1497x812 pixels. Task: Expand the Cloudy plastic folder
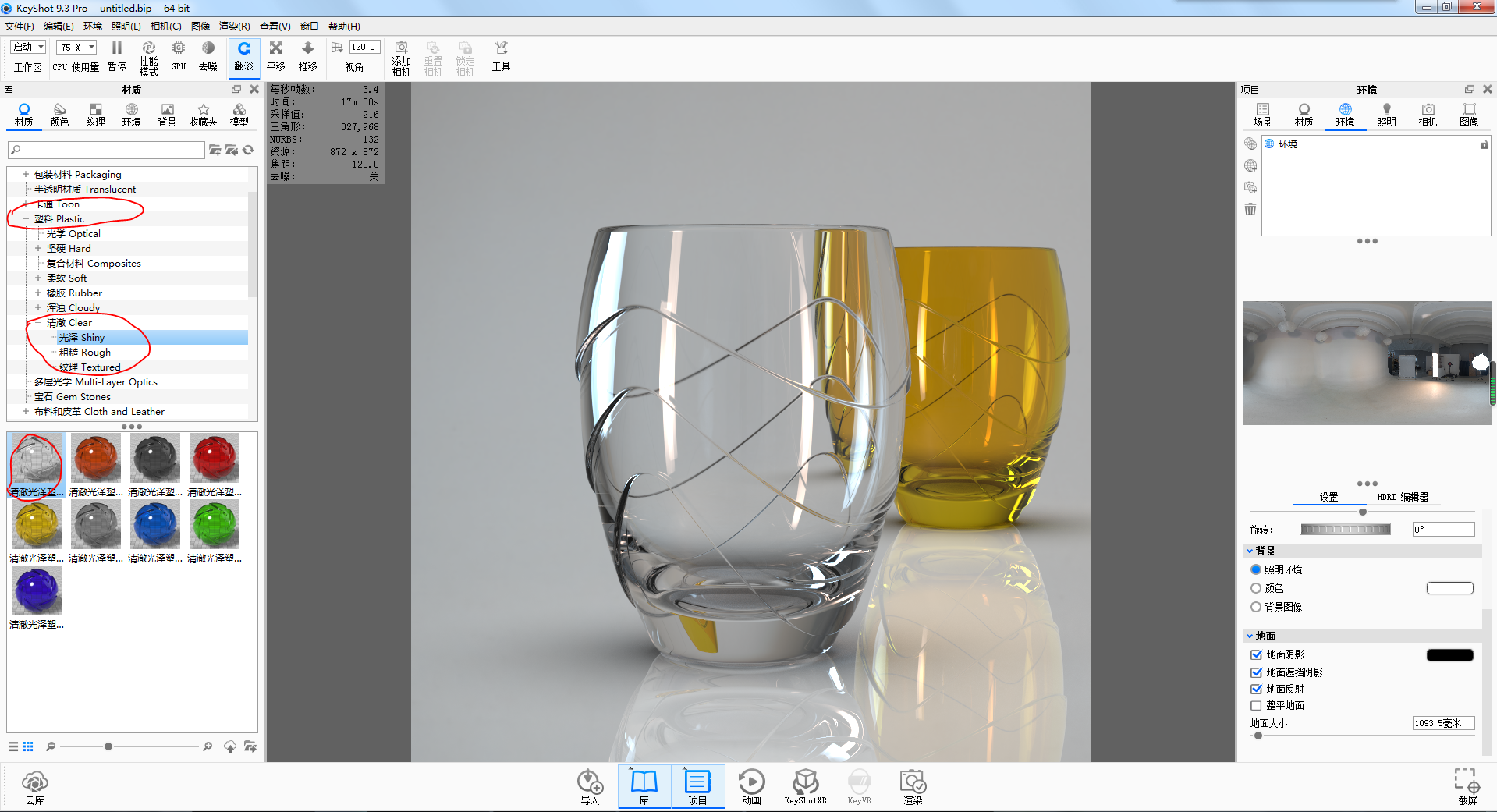point(38,308)
